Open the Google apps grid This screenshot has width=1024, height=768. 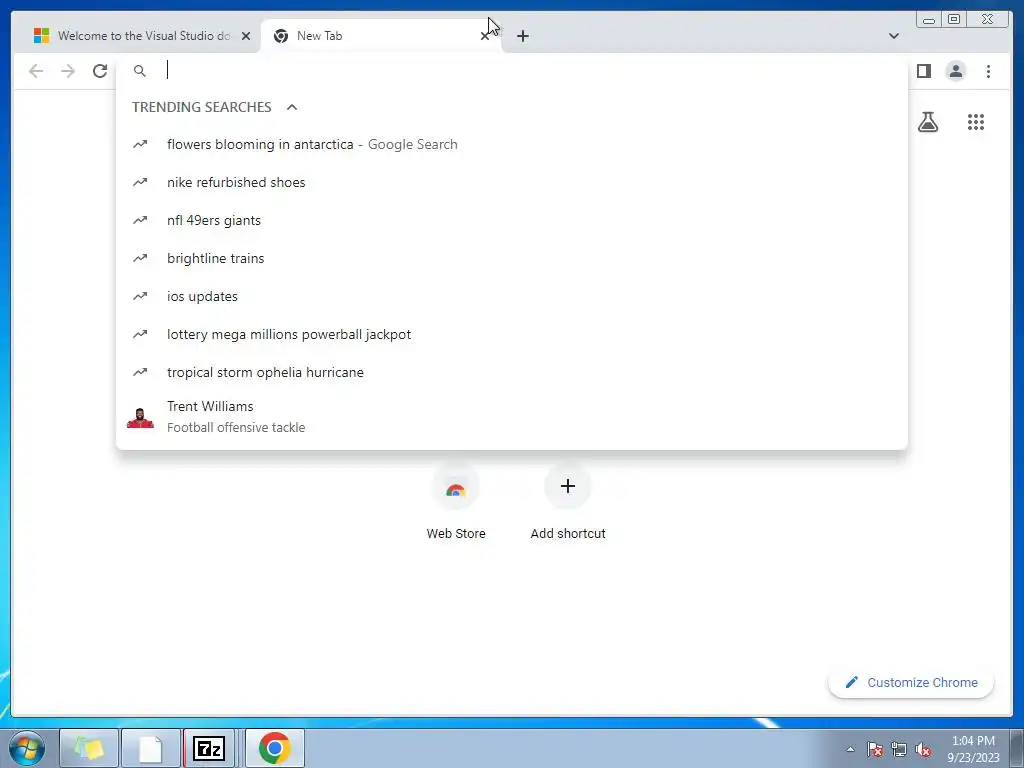976,121
